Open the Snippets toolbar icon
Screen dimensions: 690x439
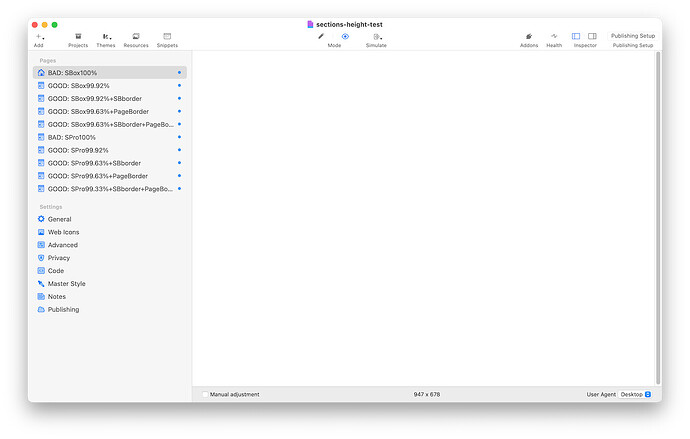coord(167,40)
